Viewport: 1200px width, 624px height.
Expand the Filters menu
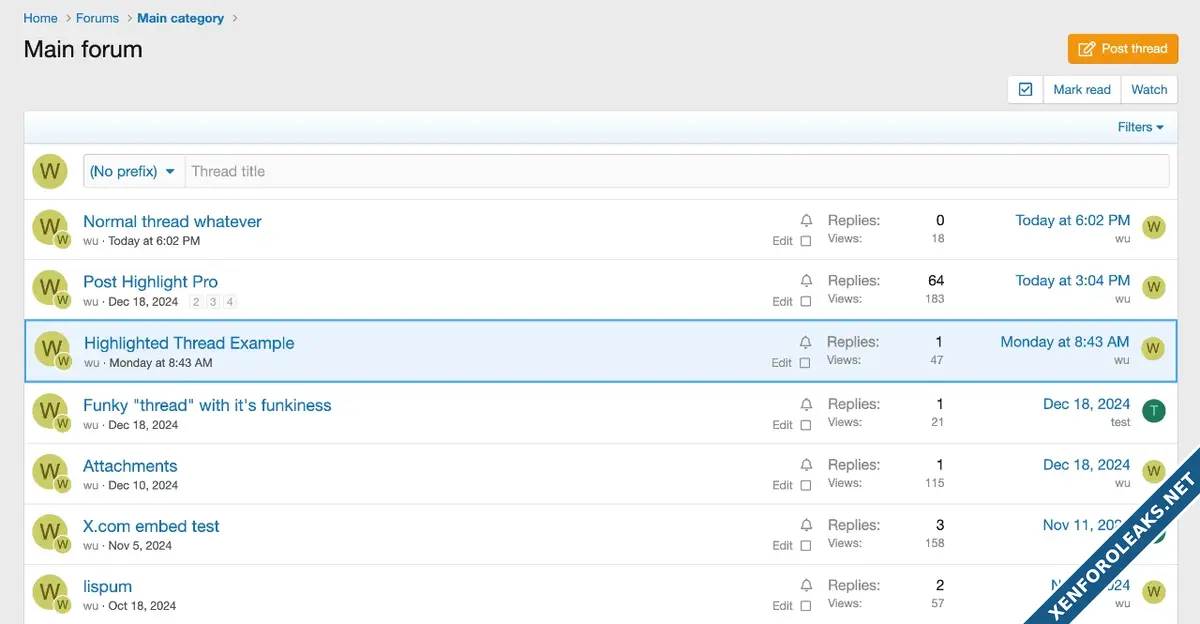coord(1140,127)
